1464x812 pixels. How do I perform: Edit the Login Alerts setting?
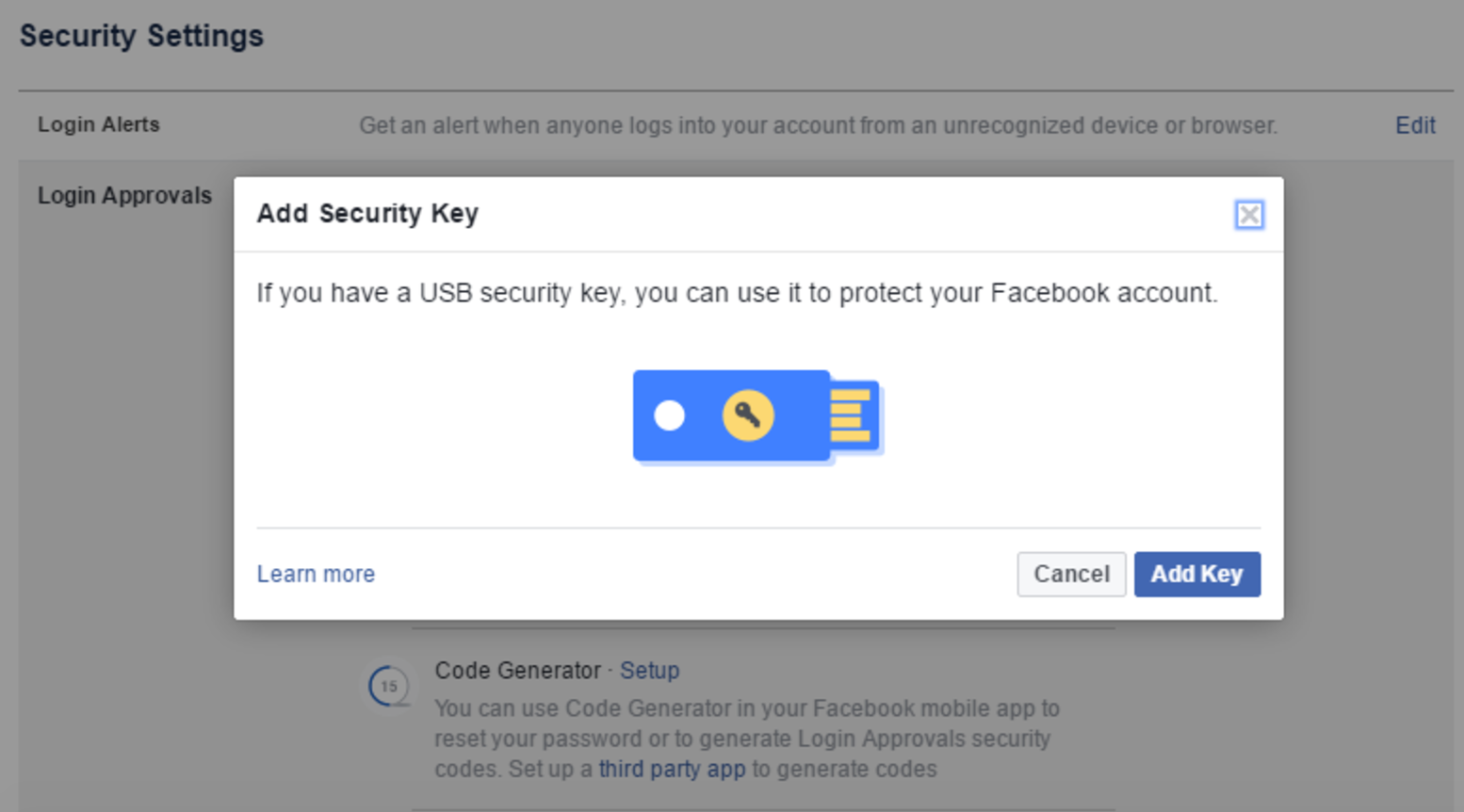pos(1415,125)
